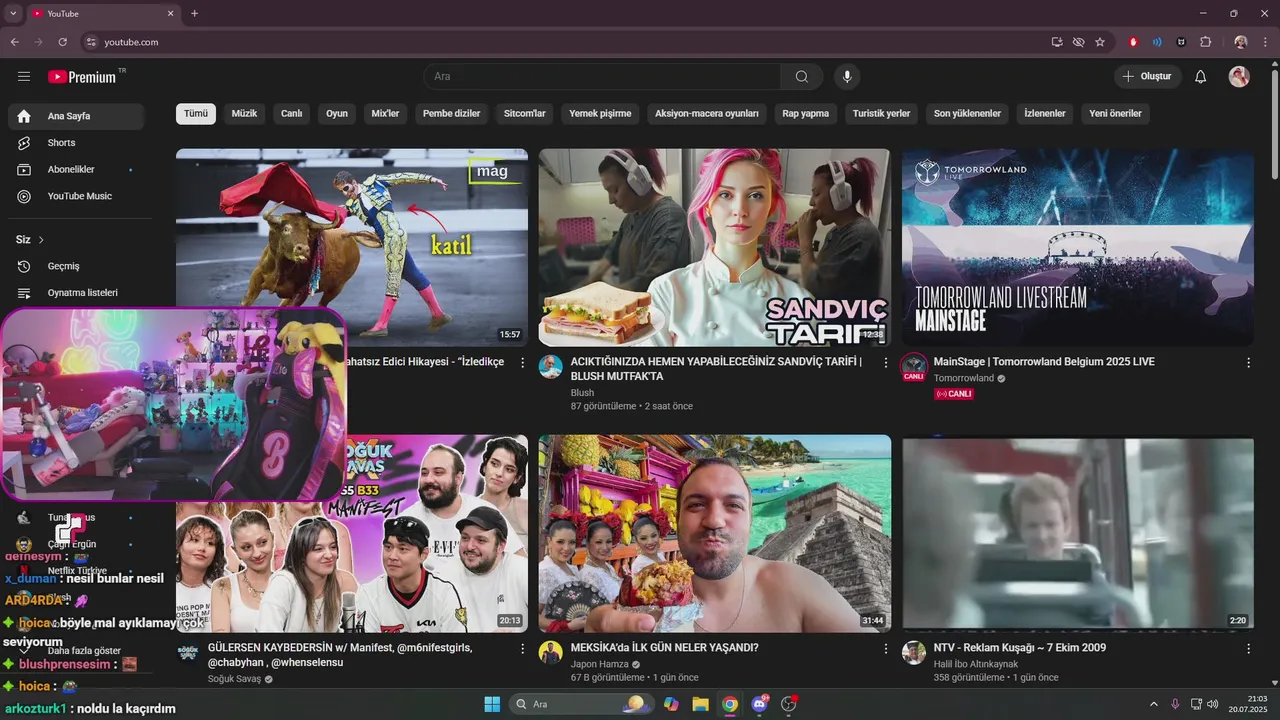This screenshot has height=720, width=1280.
Task: Select the Canlı filter chip
Action: point(292,114)
